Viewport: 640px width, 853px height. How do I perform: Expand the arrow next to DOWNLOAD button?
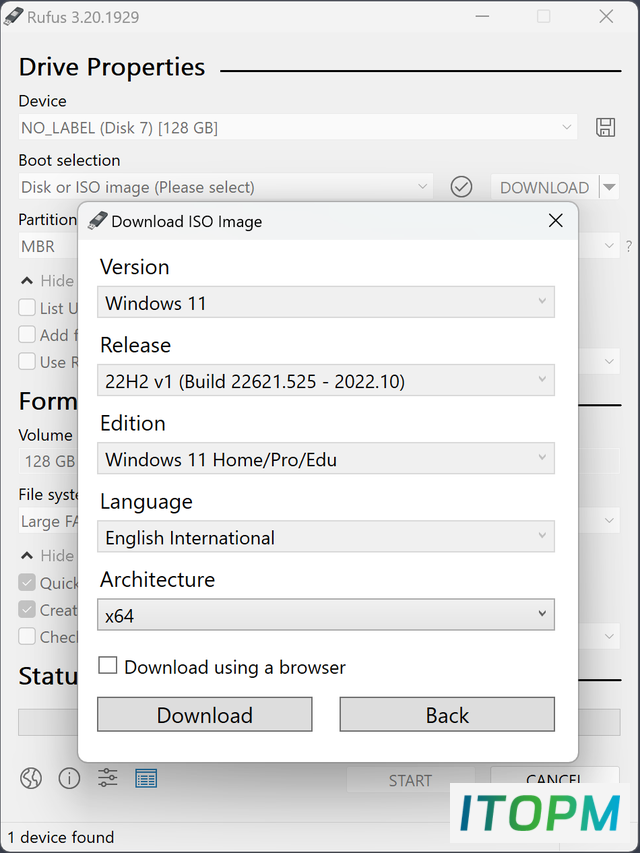click(610, 187)
